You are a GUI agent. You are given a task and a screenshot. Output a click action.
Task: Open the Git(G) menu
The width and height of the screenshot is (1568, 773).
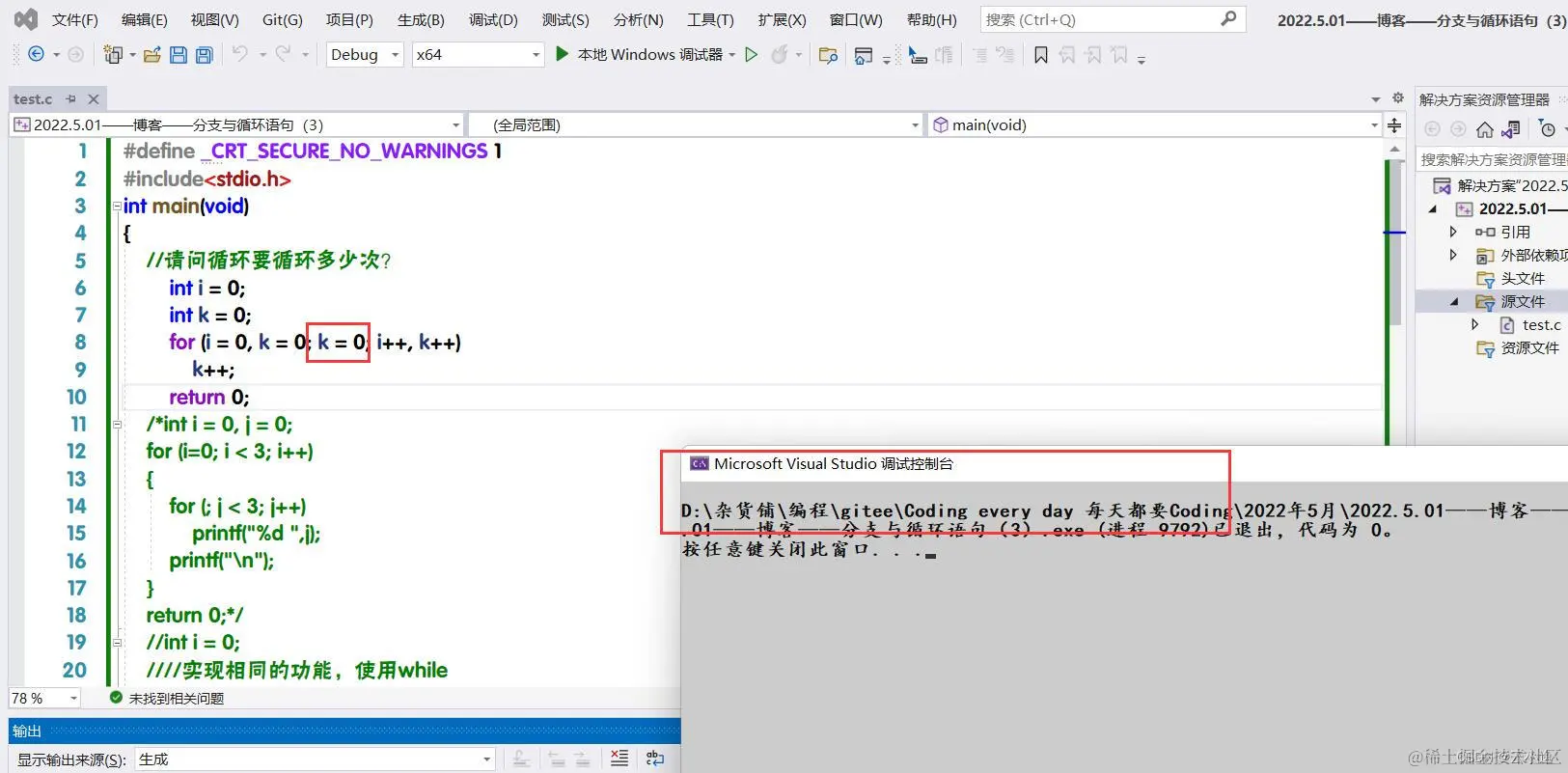click(283, 19)
